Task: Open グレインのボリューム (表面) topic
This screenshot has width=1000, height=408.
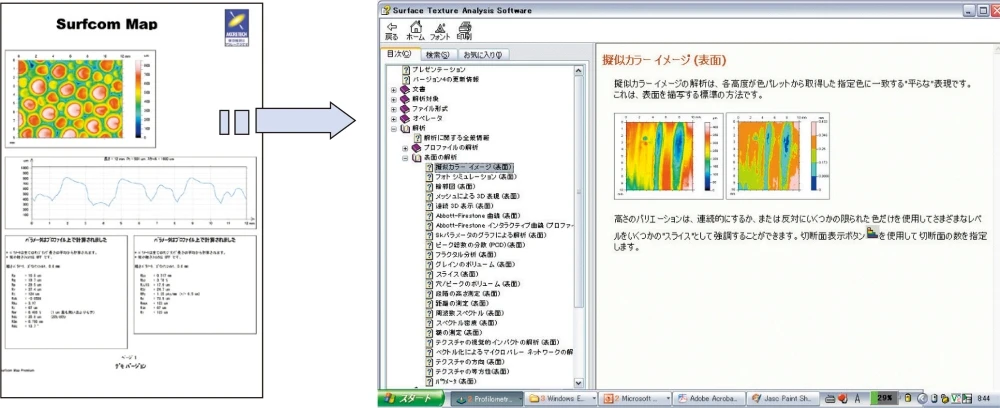Action: (x=476, y=264)
